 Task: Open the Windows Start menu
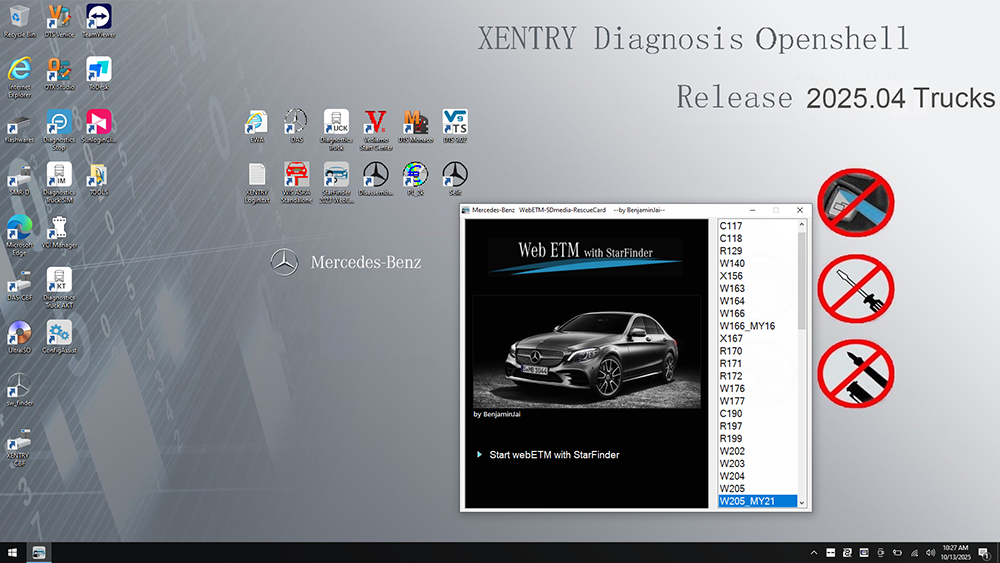(12, 552)
